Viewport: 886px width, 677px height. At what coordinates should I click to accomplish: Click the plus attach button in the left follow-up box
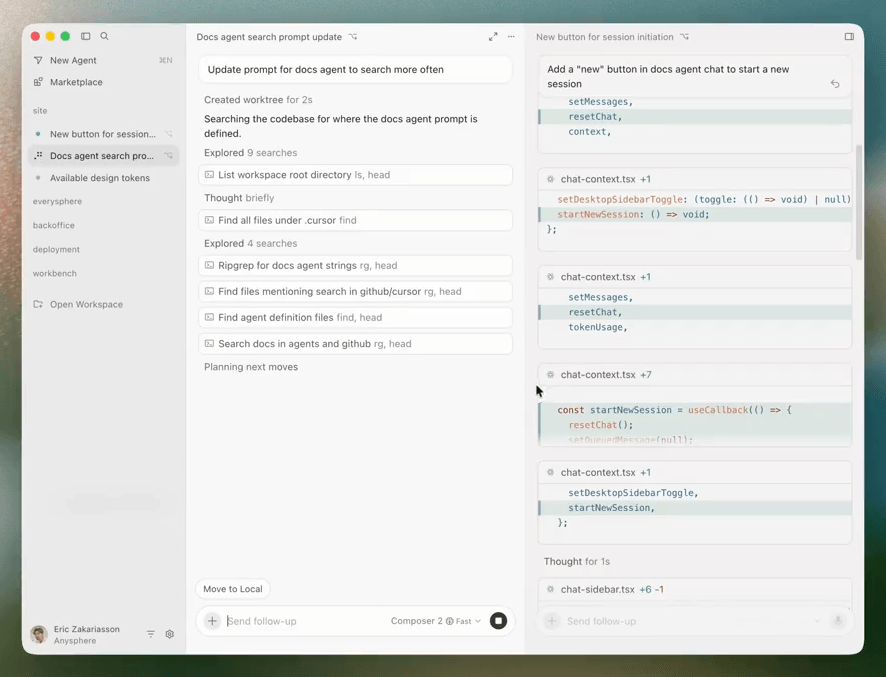[212, 621]
